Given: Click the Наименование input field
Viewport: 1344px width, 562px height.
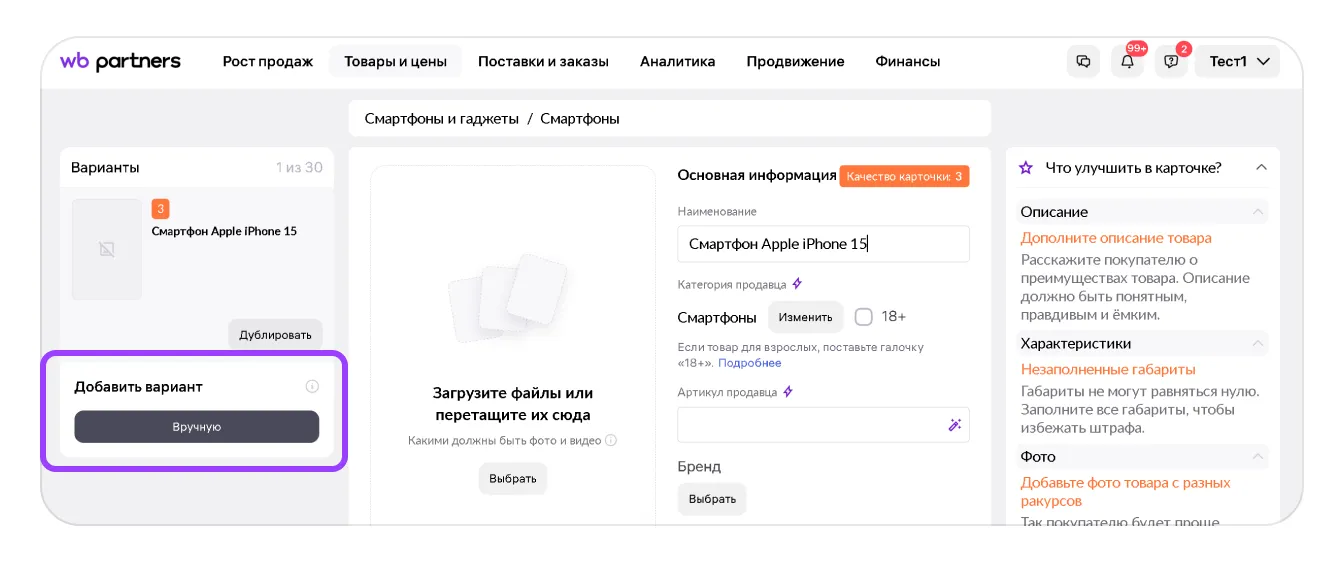Looking at the screenshot, I should click(823, 244).
